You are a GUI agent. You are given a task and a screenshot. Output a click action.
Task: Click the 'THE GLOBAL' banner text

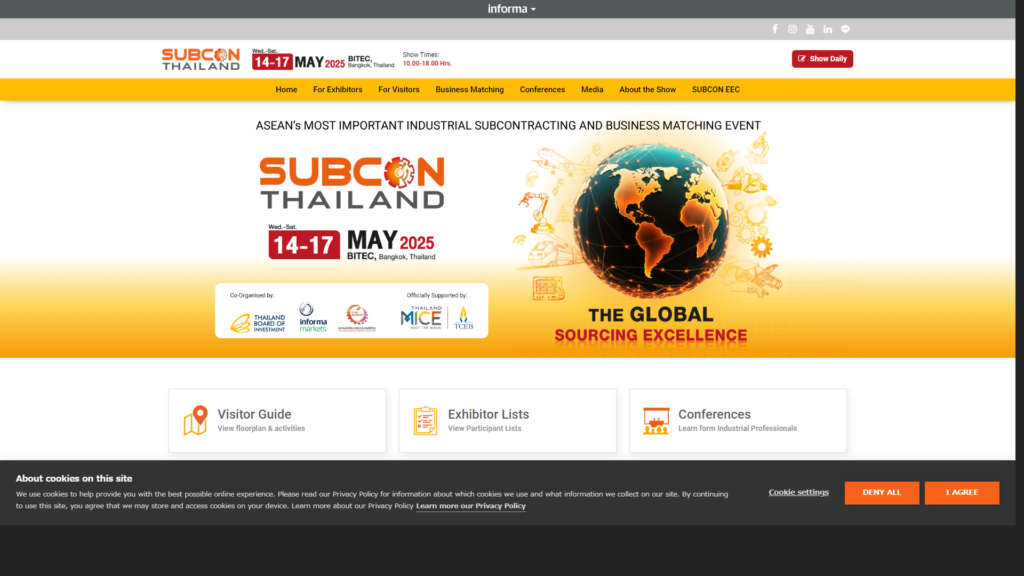(x=650, y=315)
